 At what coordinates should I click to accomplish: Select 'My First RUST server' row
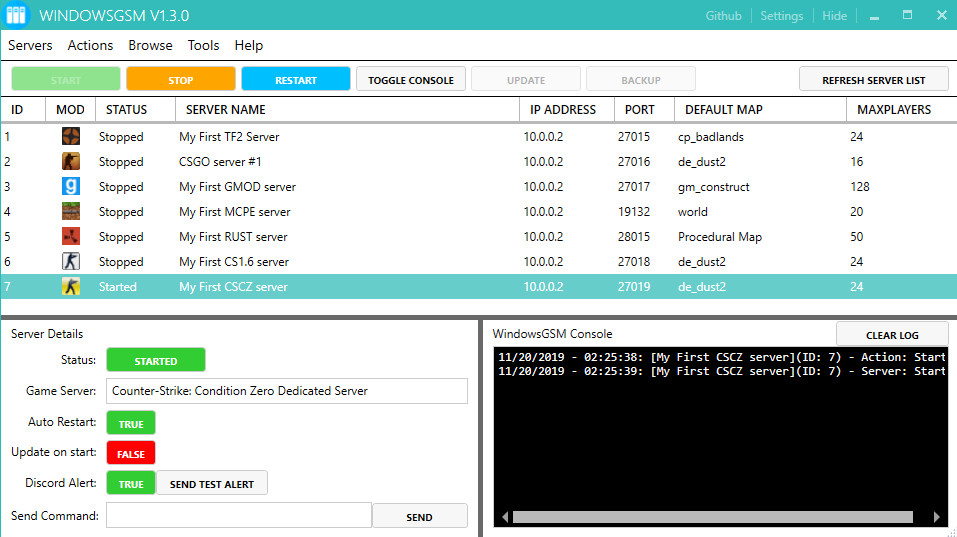click(478, 237)
